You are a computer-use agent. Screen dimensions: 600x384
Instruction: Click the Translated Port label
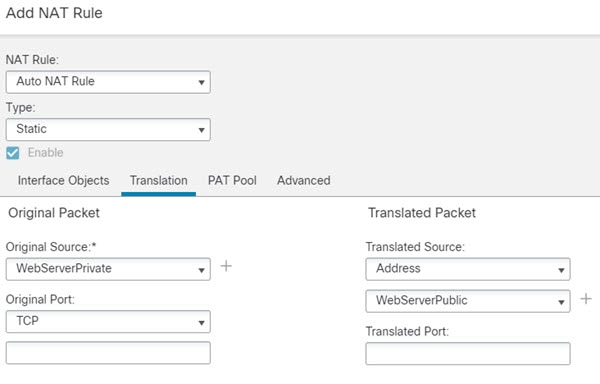[407, 331]
